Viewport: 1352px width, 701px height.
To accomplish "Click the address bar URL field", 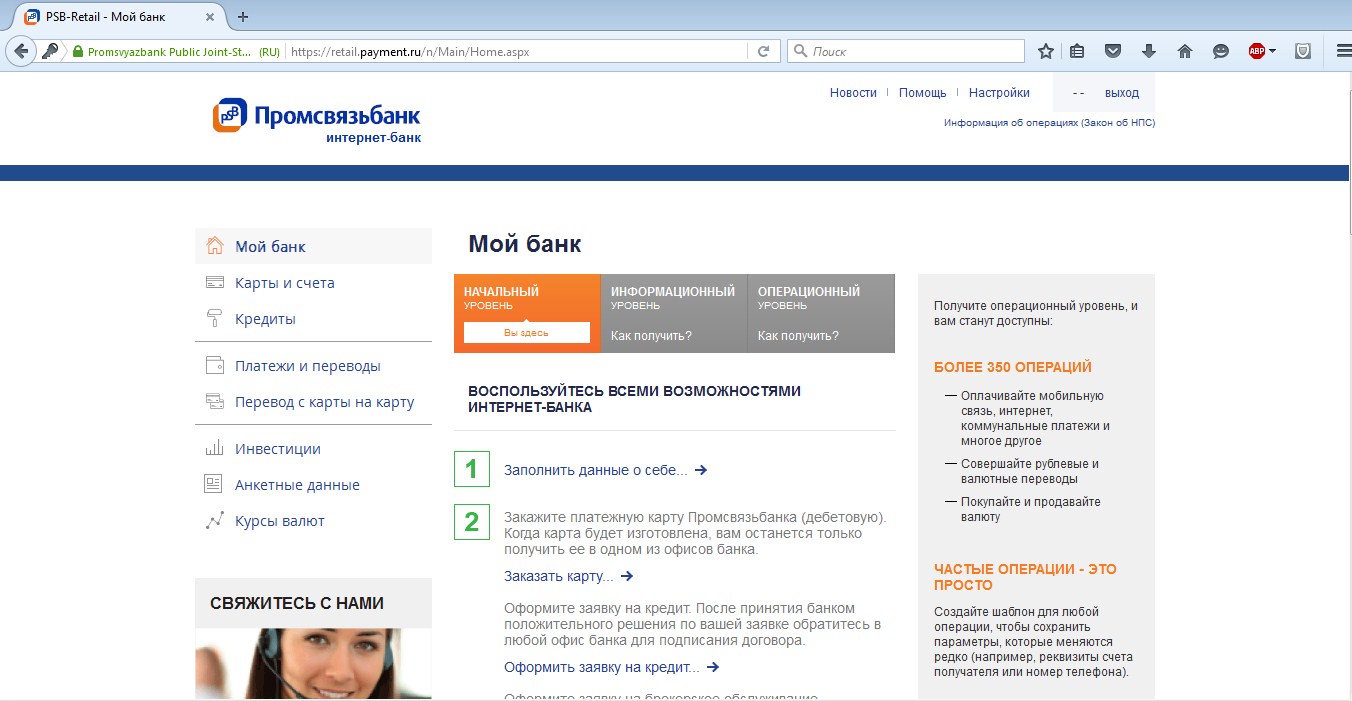I will pos(516,51).
